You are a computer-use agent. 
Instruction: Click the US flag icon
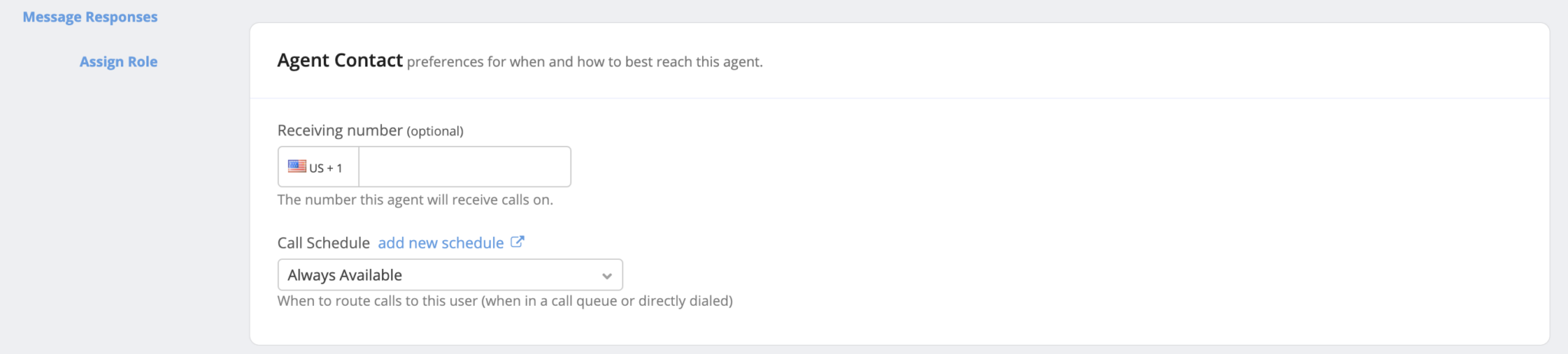[x=297, y=166]
